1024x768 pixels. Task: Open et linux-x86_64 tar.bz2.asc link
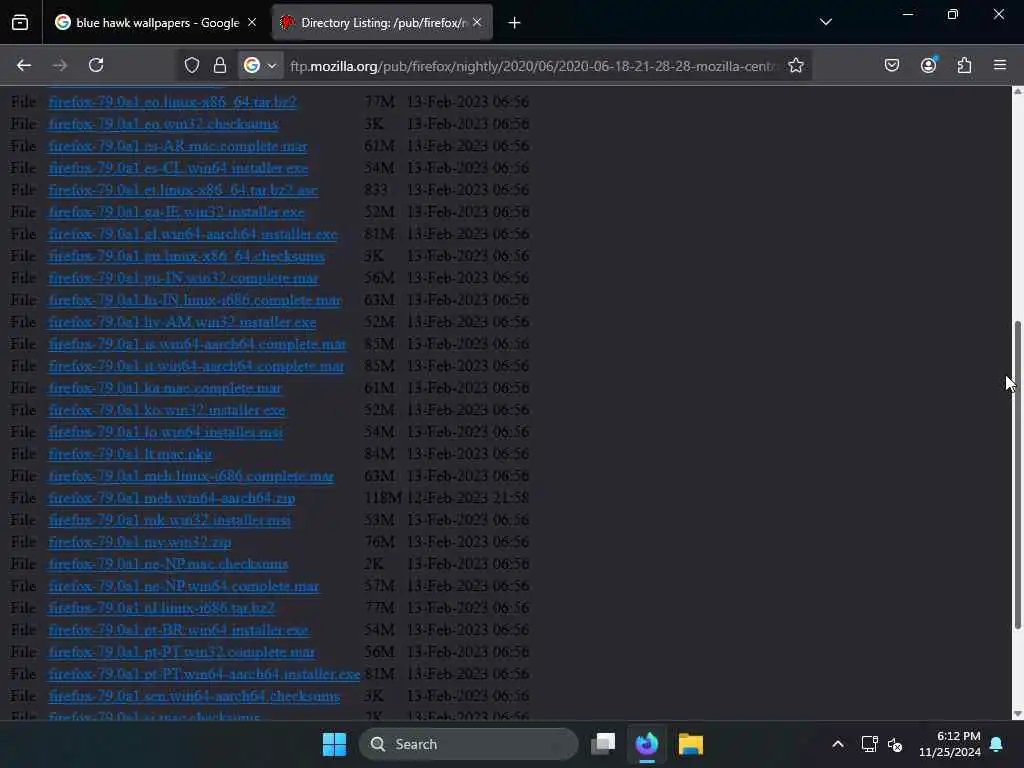point(183,190)
